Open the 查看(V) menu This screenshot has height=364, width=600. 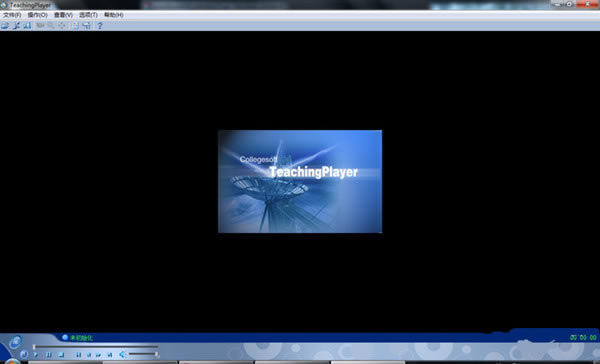click(63, 15)
